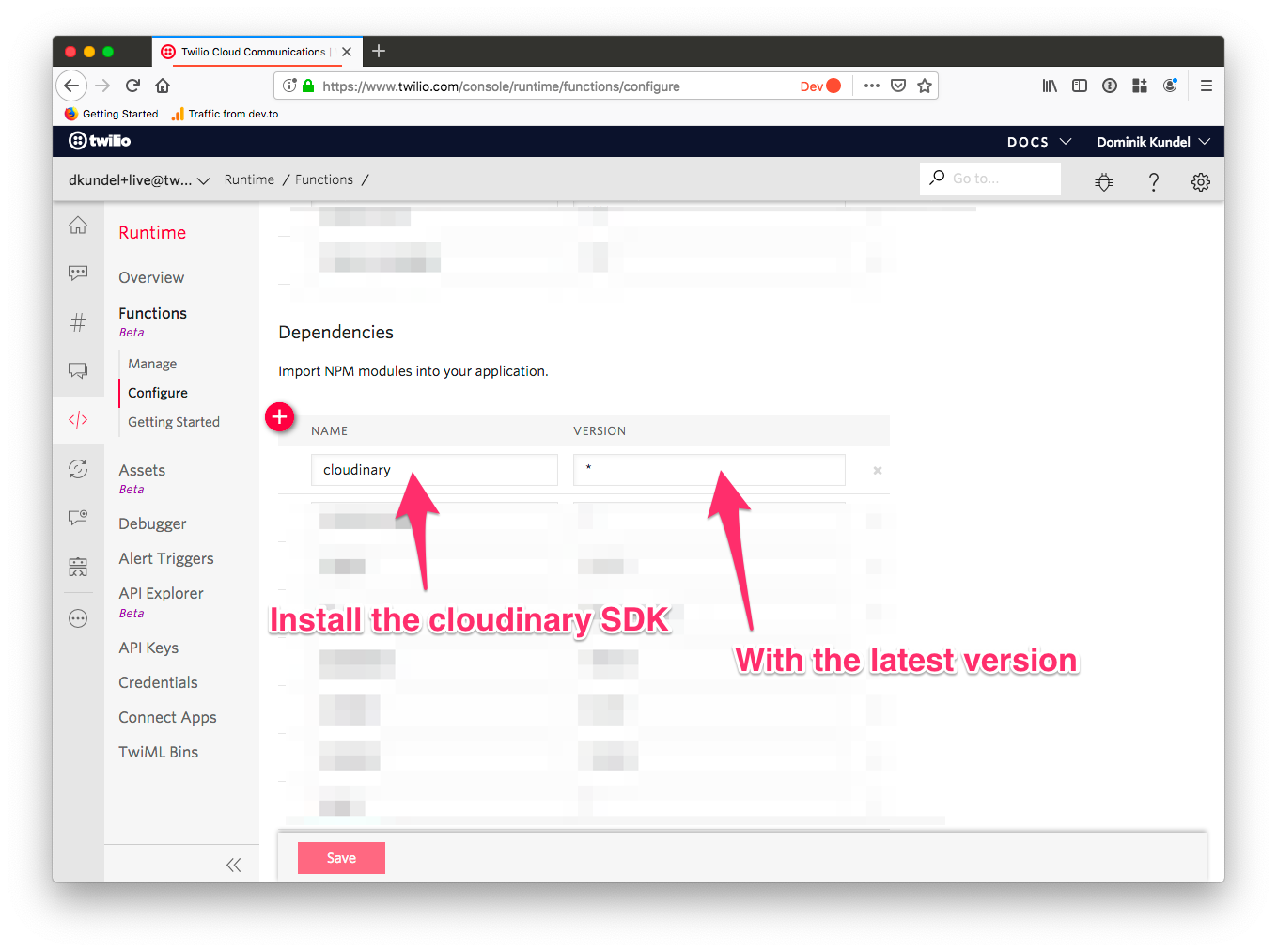Screen dimensions: 1277x952
Task: Open the dkundel+live account switcher
Action: coord(139,179)
